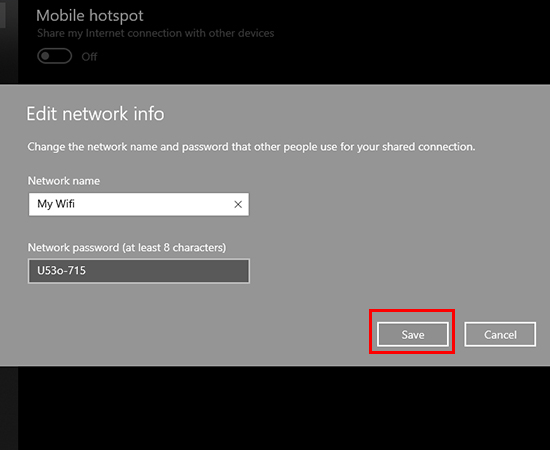Select the 'Edit network info' heading
Image resolution: width=550 pixels, height=450 pixels.
[95, 114]
